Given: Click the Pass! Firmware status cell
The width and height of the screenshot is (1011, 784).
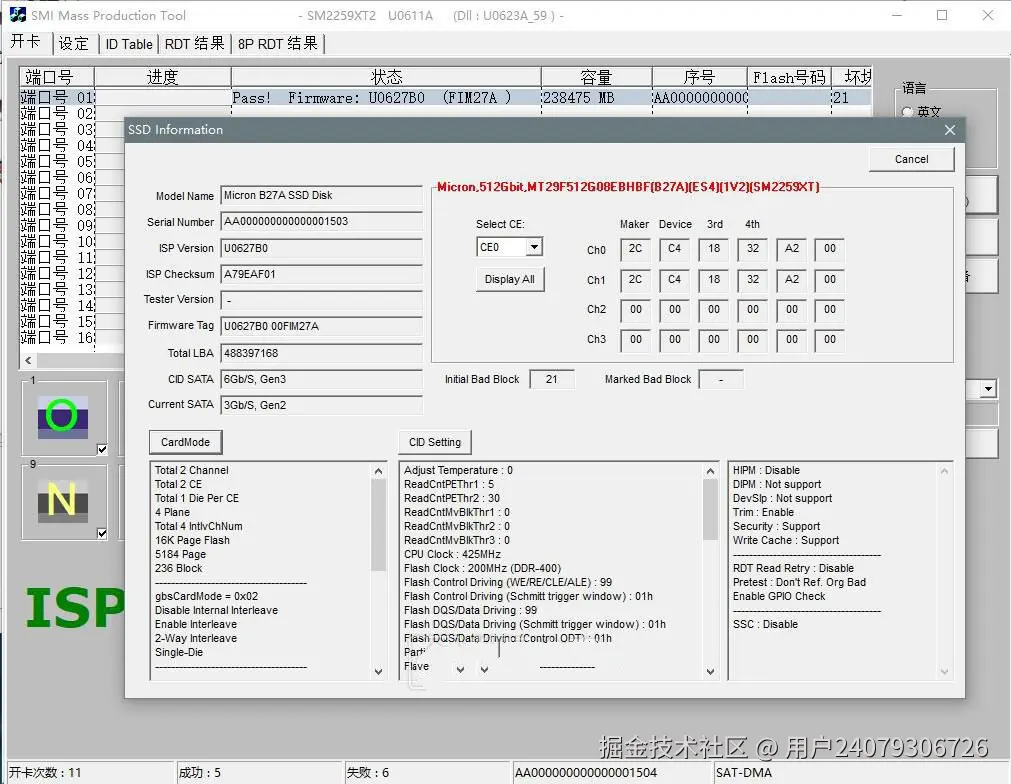Looking at the screenshot, I should coord(386,97).
